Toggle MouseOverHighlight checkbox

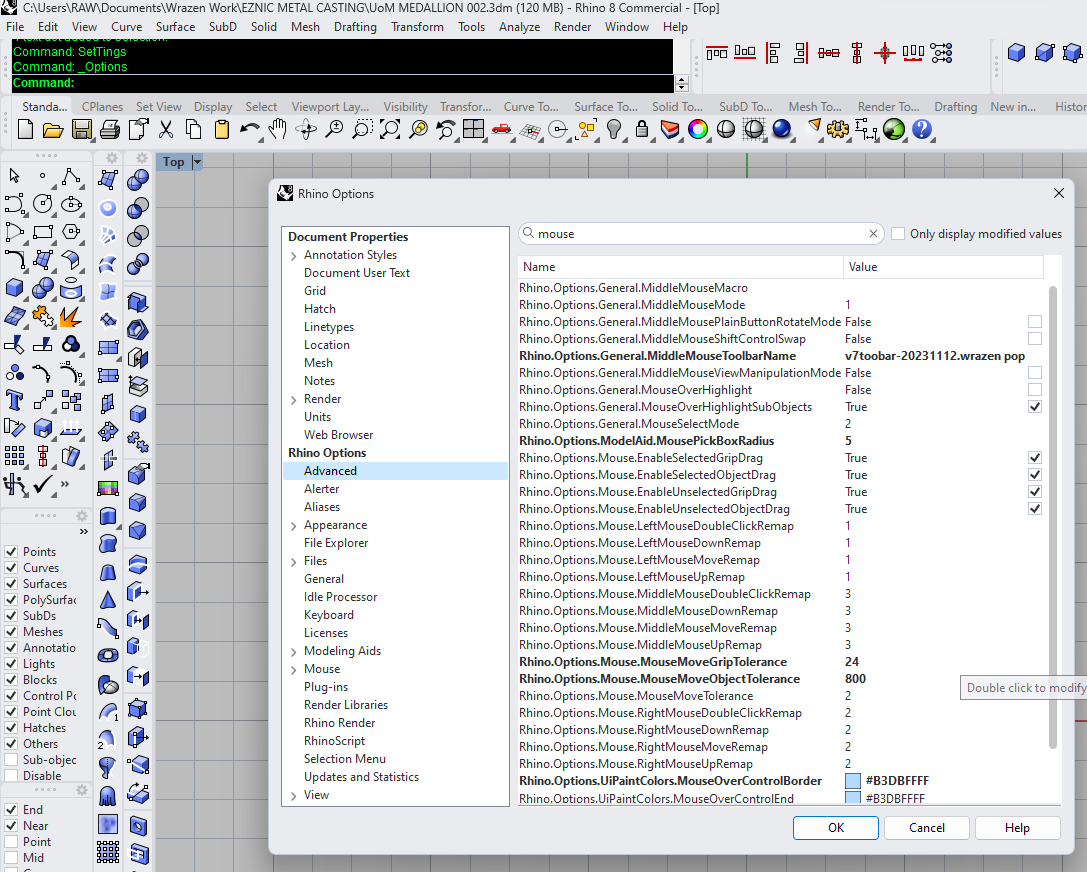[x=1035, y=390]
